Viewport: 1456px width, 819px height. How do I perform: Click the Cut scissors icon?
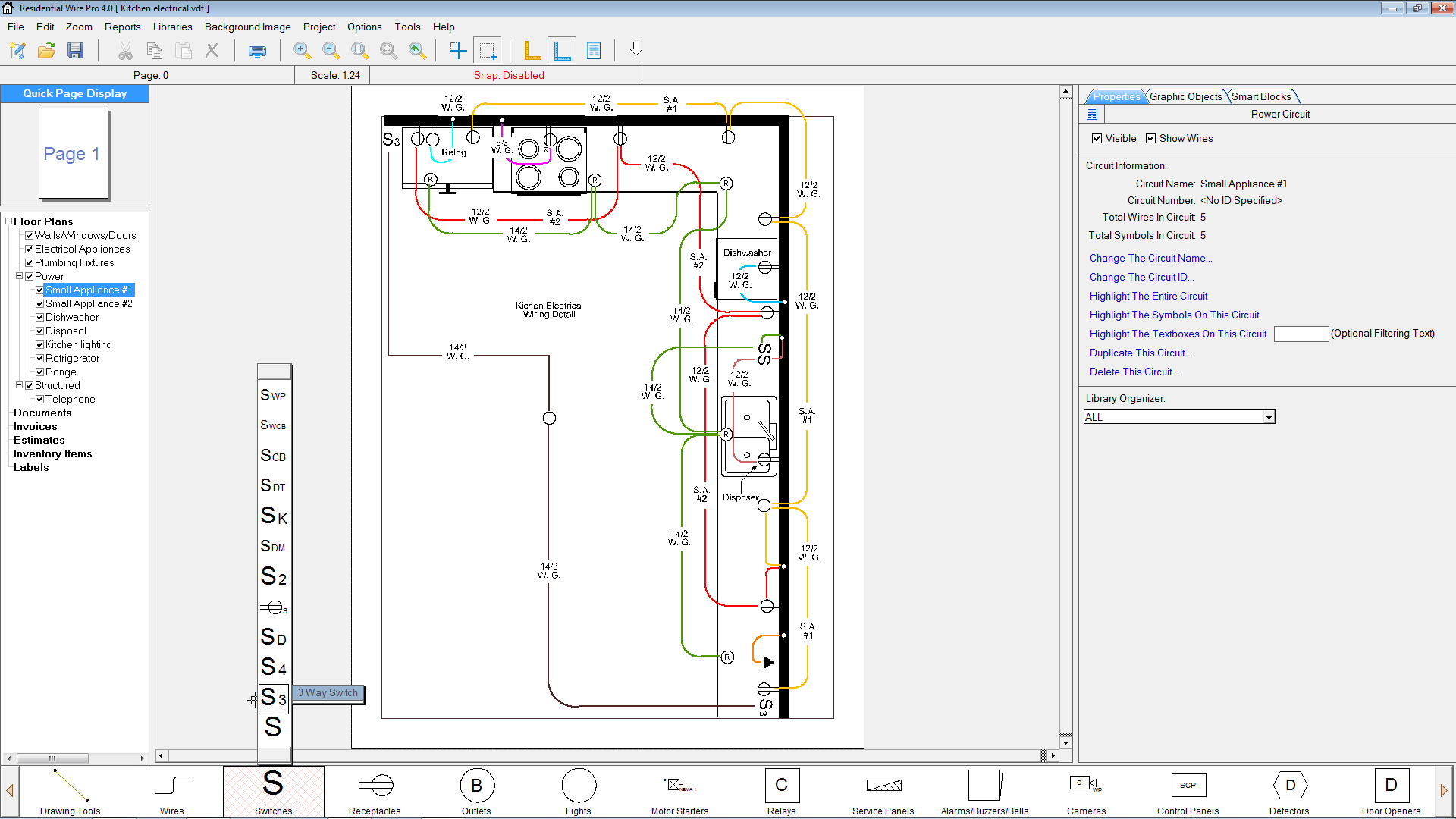[125, 51]
